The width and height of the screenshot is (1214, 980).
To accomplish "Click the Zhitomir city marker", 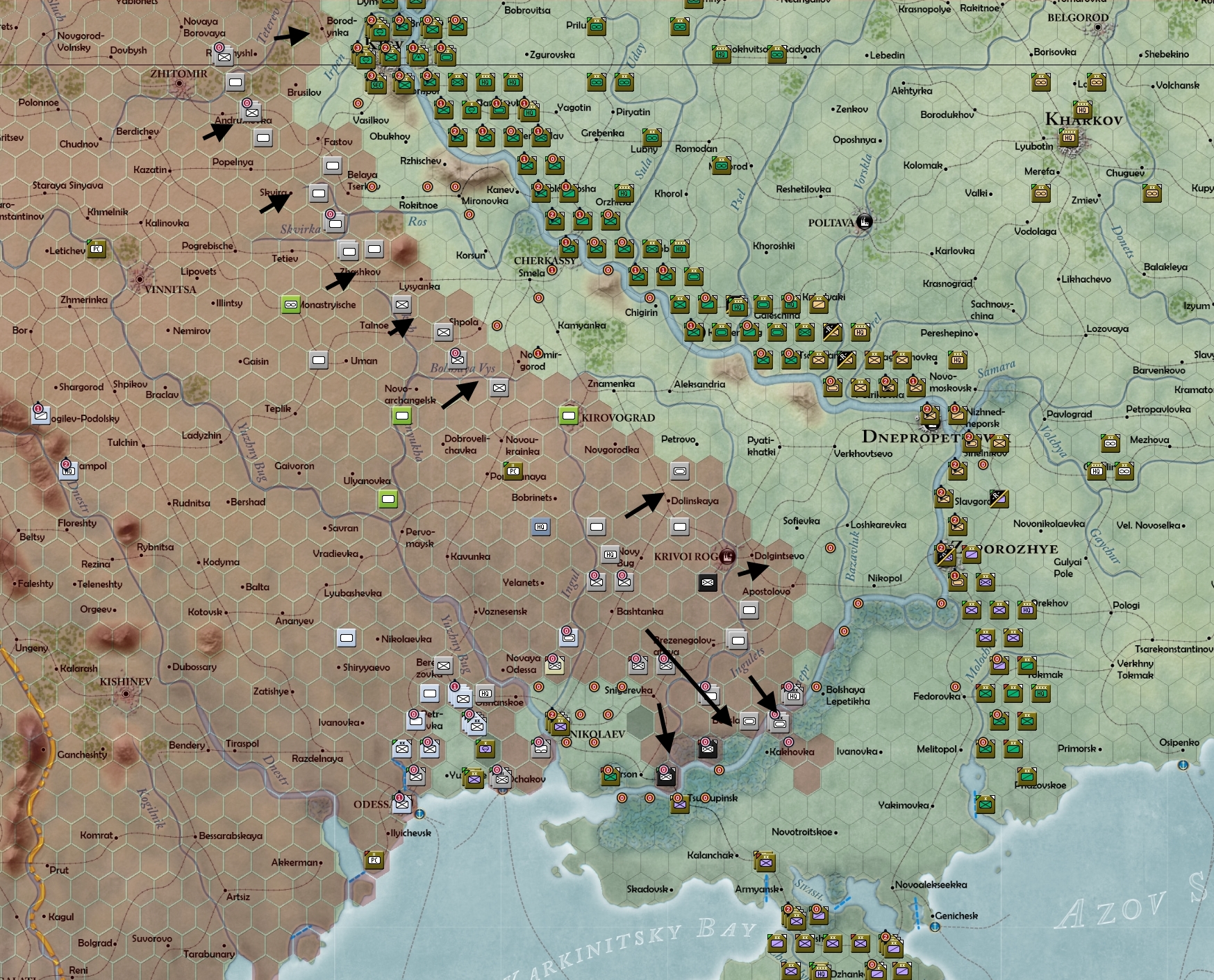I will 179,84.
